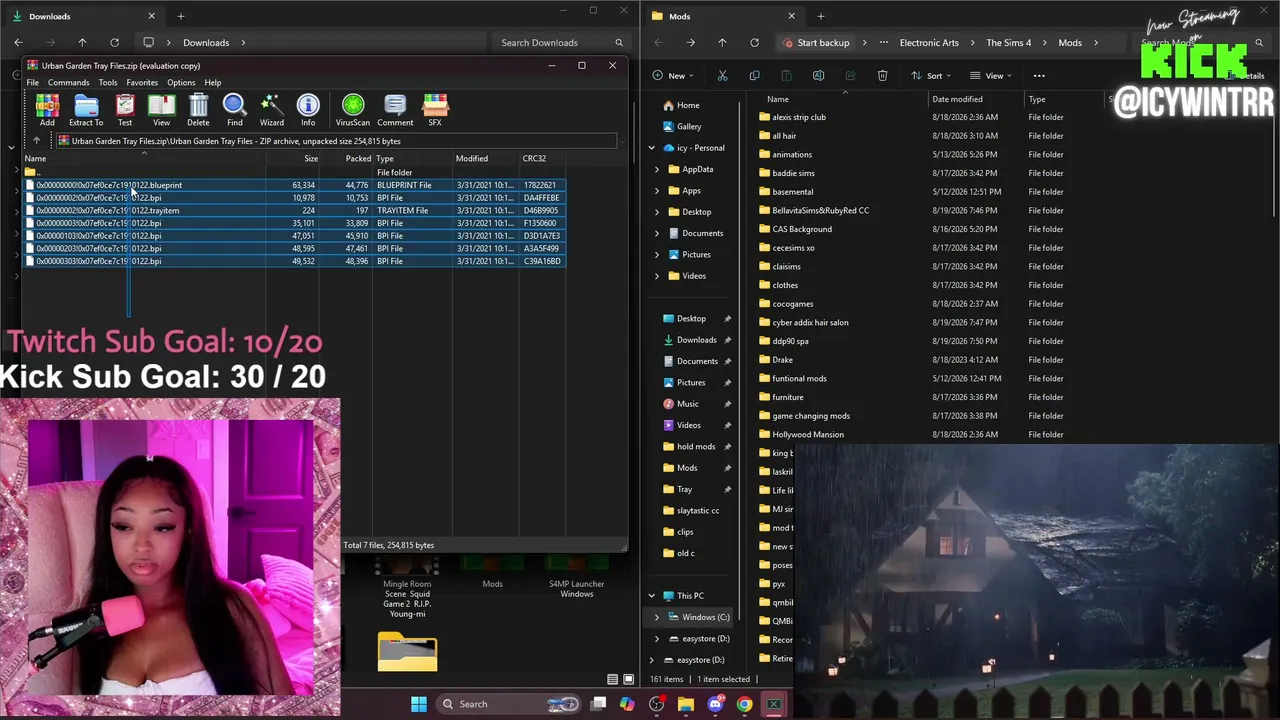
Task: Refresh the Mods Explorer window
Action: (x=754, y=43)
